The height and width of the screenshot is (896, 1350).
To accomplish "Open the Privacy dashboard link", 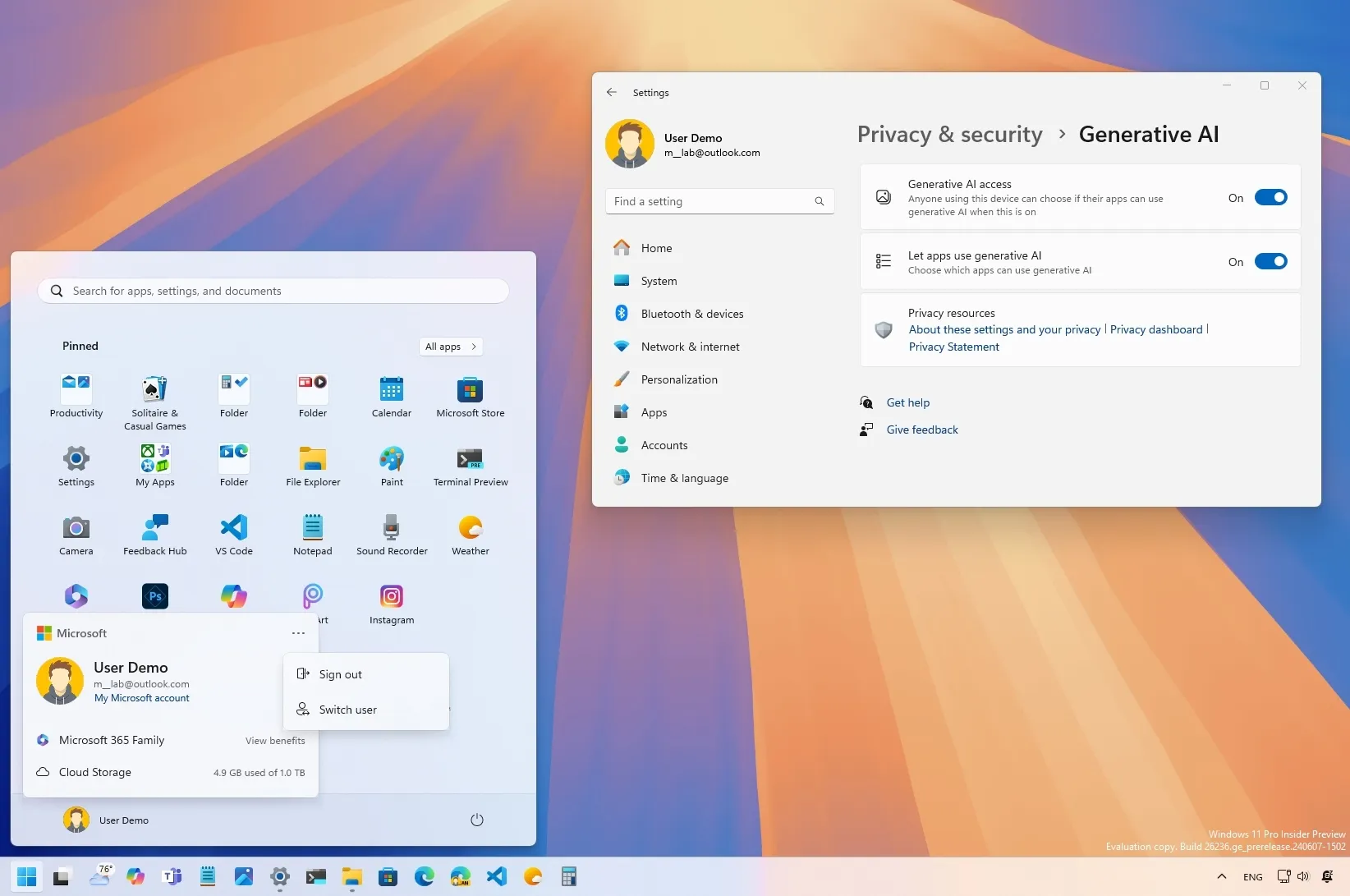I will (x=1155, y=329).
